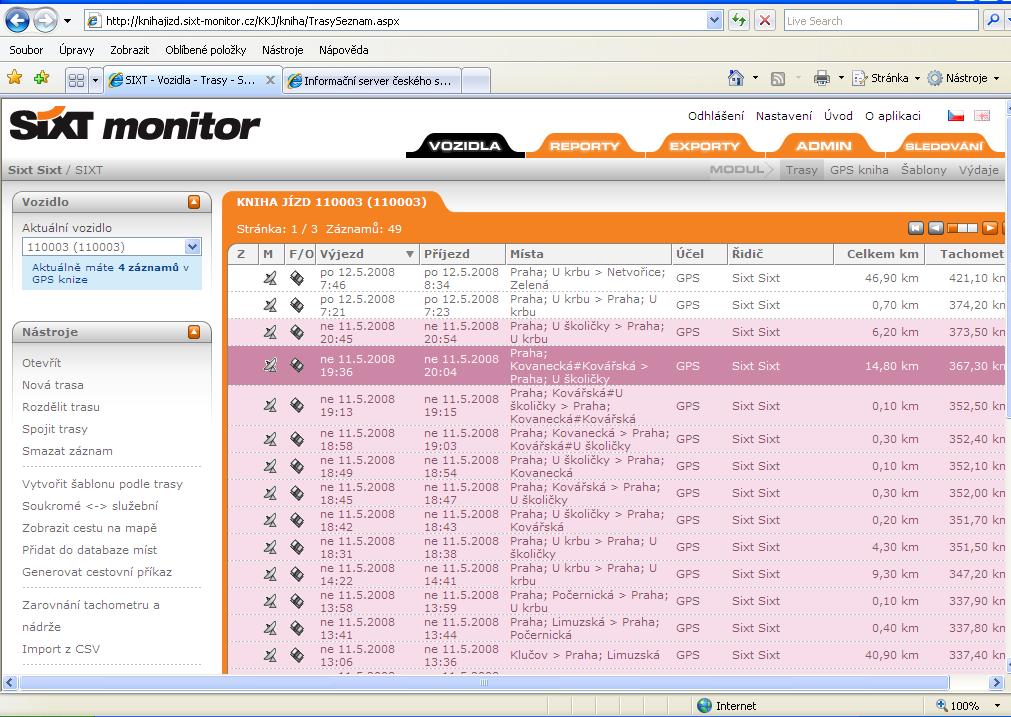Click the browser Forward arrow button
1011x717 pixels.
pyautogui.click(x=45, y=21)
